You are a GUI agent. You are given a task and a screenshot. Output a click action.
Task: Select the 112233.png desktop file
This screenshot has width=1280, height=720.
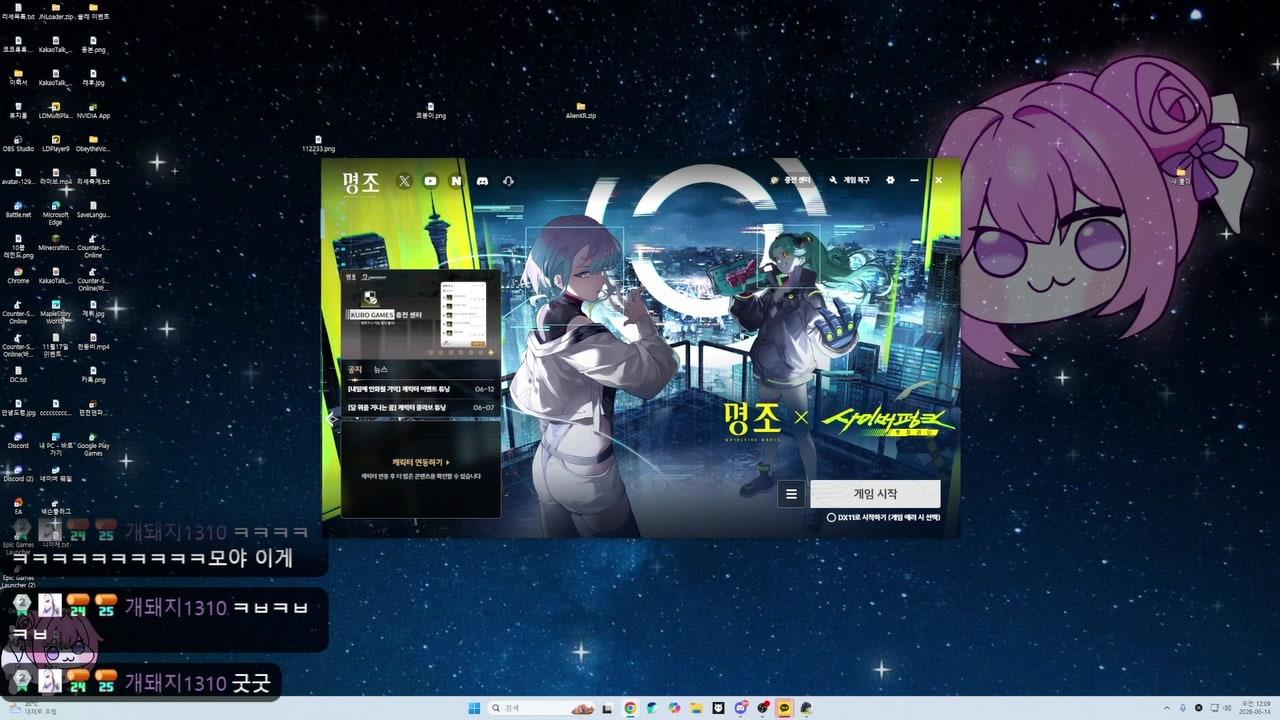coord(318,143)
